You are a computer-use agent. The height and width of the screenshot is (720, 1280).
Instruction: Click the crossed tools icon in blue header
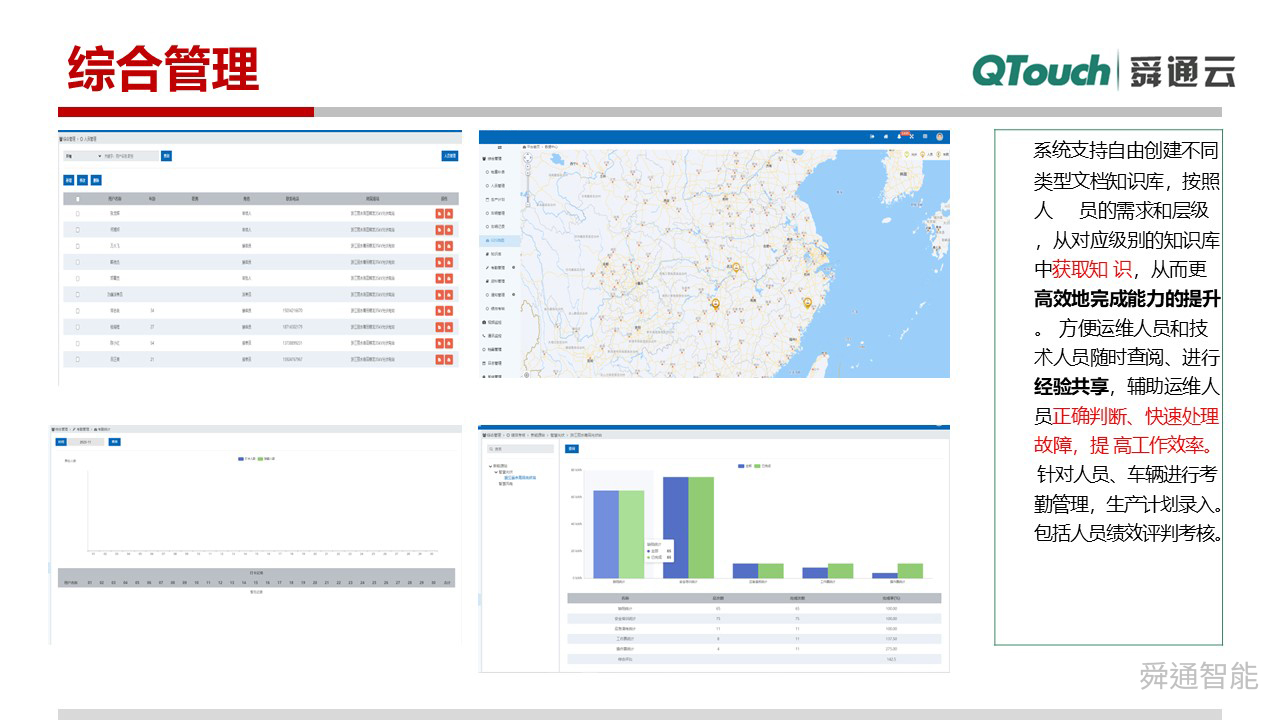(911, 136)
